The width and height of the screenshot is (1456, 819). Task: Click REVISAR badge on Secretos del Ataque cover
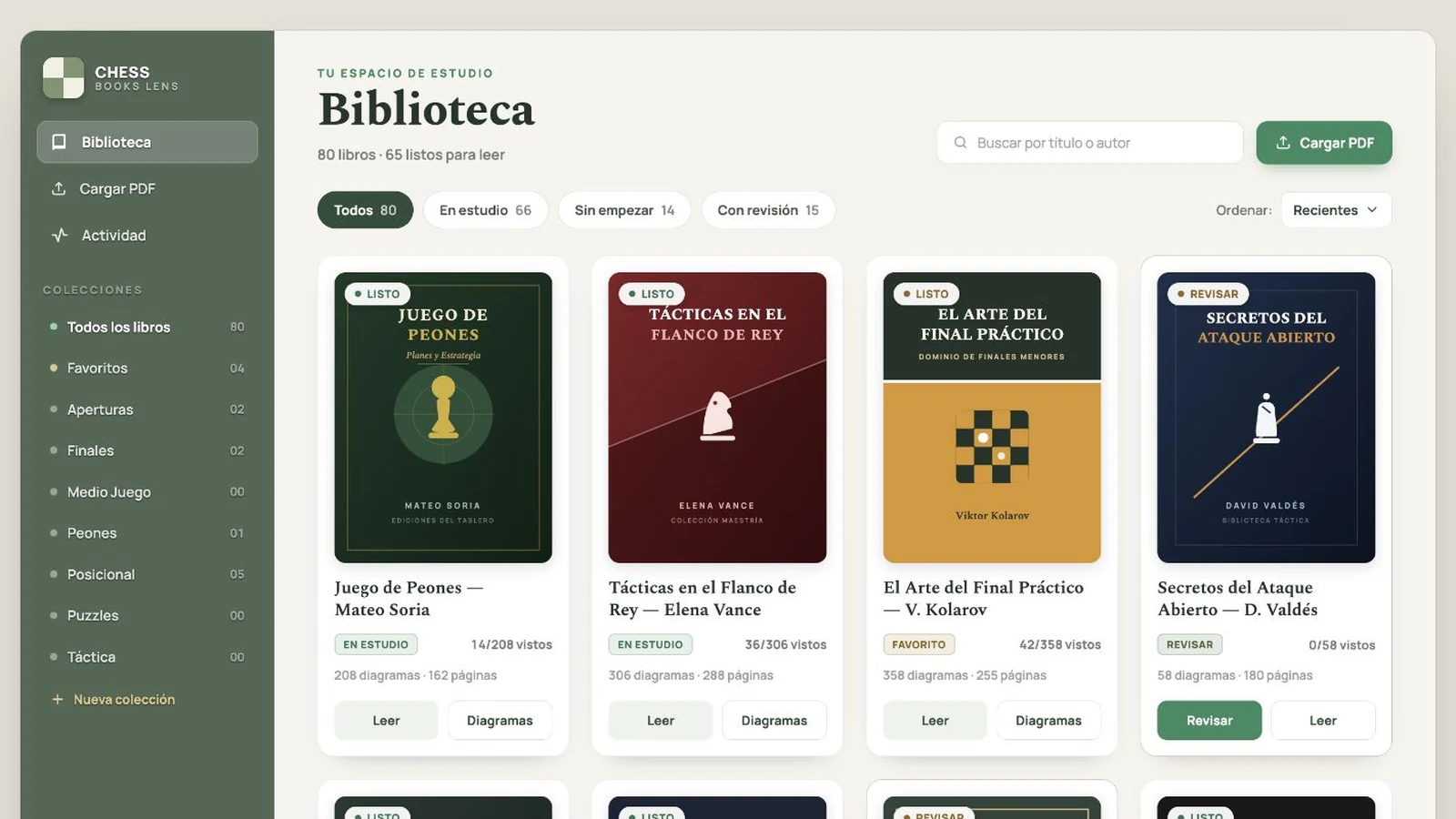click(1208, 294)
